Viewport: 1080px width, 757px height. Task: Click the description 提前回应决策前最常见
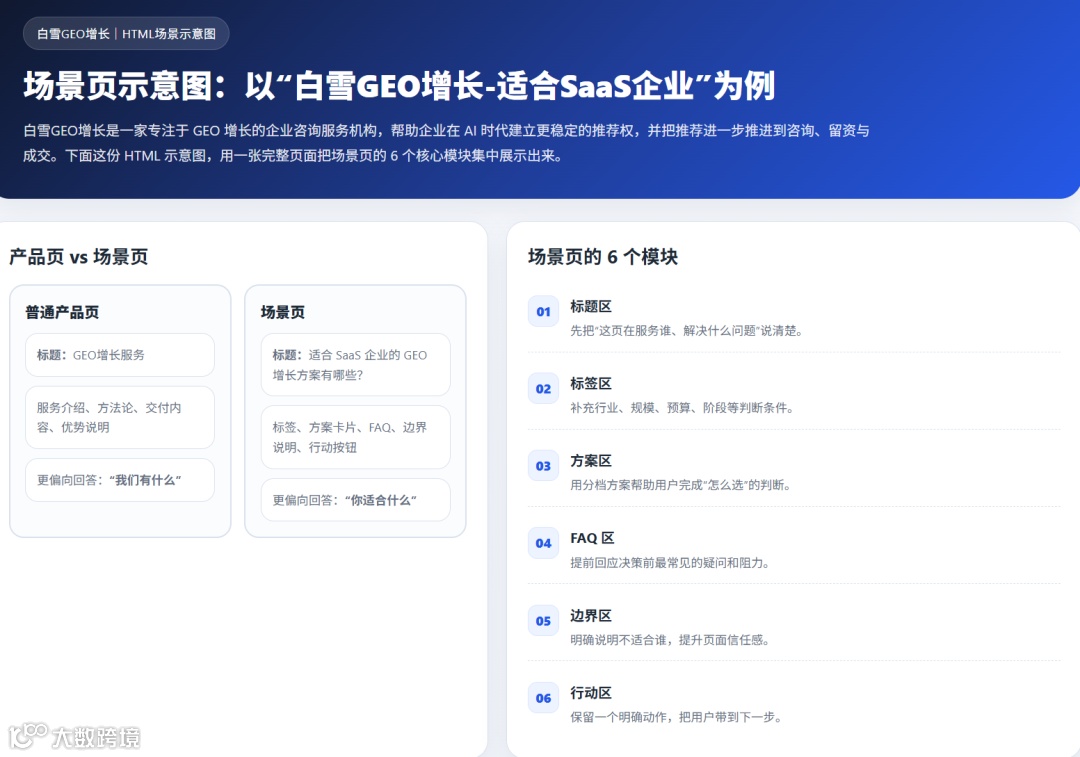[669, 563]
